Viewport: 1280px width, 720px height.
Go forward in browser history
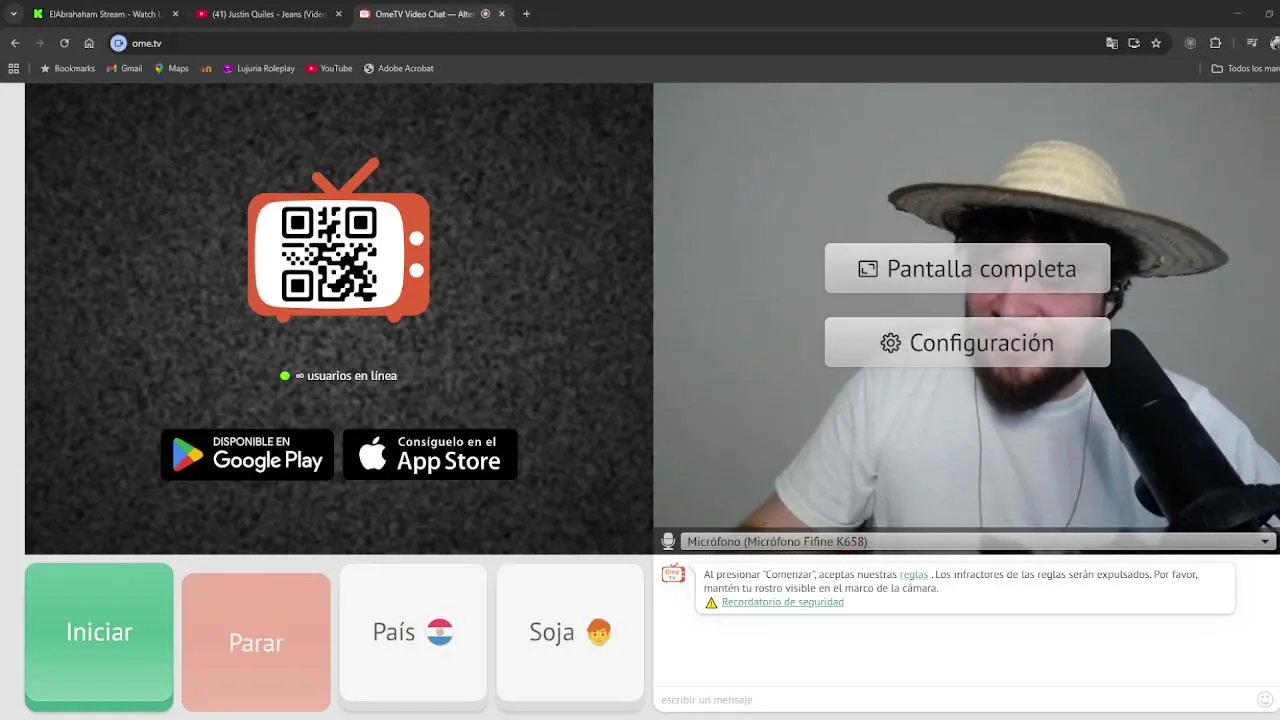39,43
